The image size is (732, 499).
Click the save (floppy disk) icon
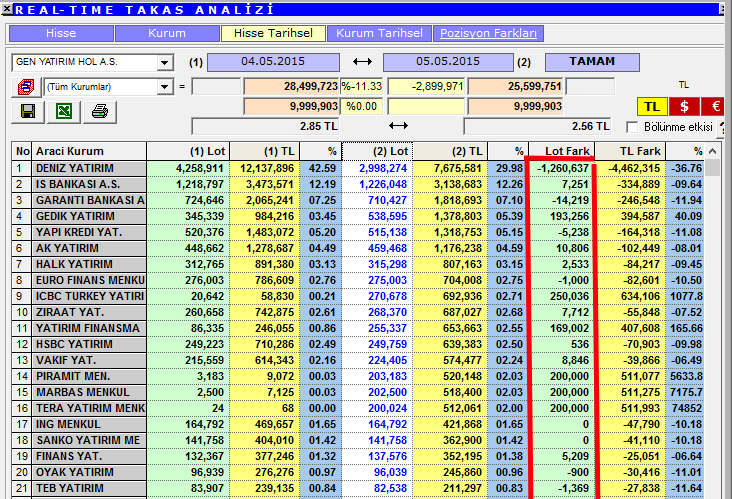28,111
